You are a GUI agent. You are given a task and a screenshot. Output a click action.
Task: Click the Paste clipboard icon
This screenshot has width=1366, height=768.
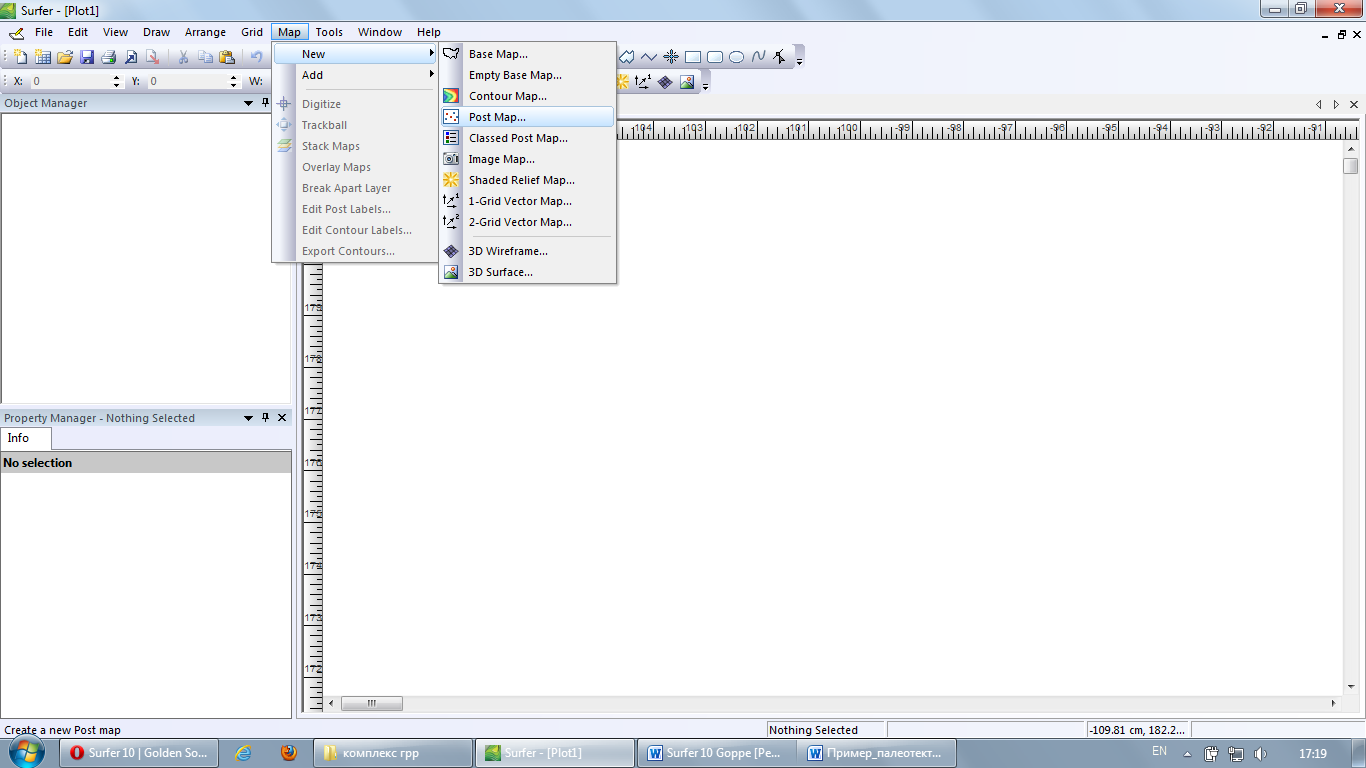(x=227, y=57)
